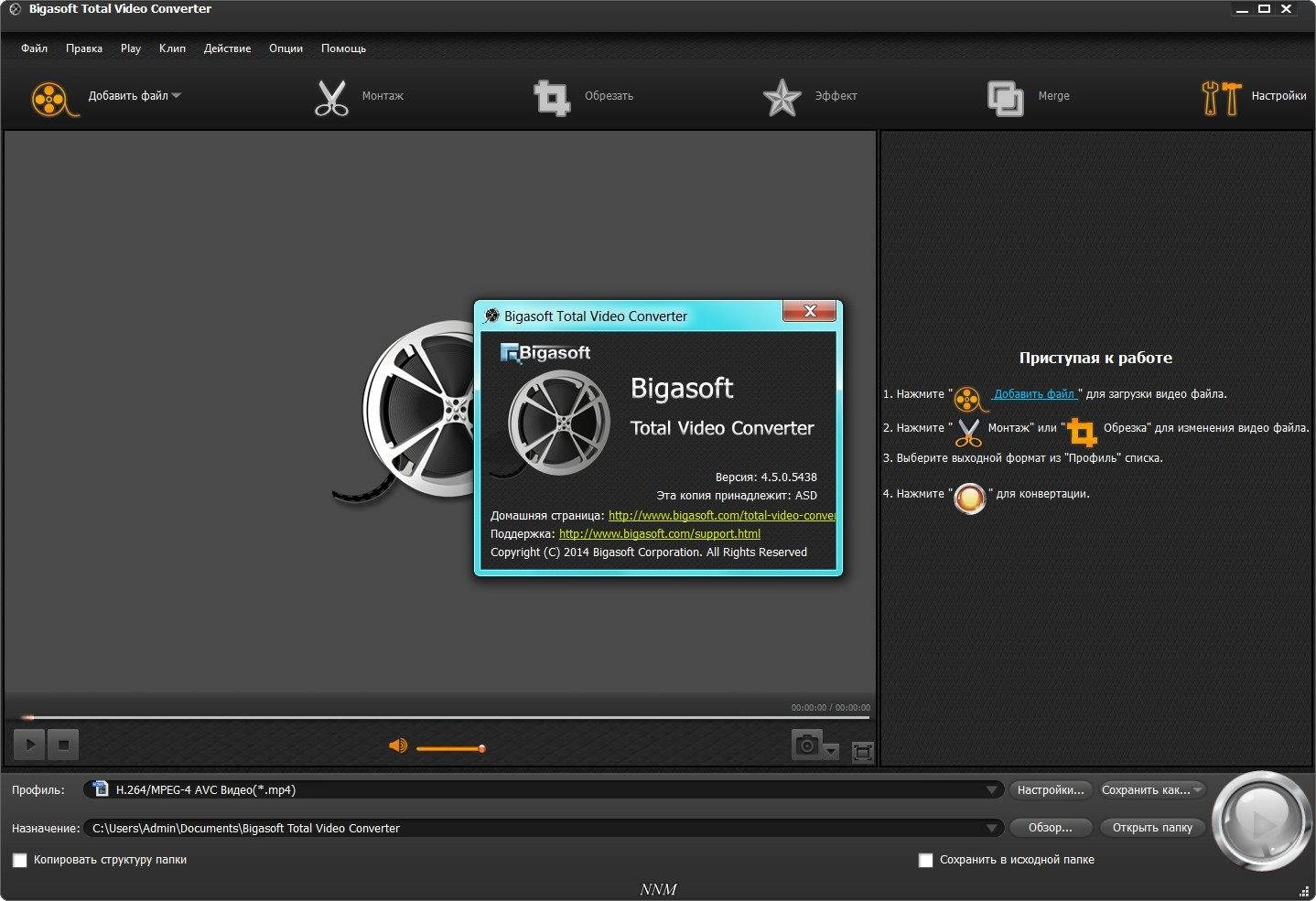The image size is (1316, 901).
Task: Click the Открыть папку button
Action: pos(1152,827)
